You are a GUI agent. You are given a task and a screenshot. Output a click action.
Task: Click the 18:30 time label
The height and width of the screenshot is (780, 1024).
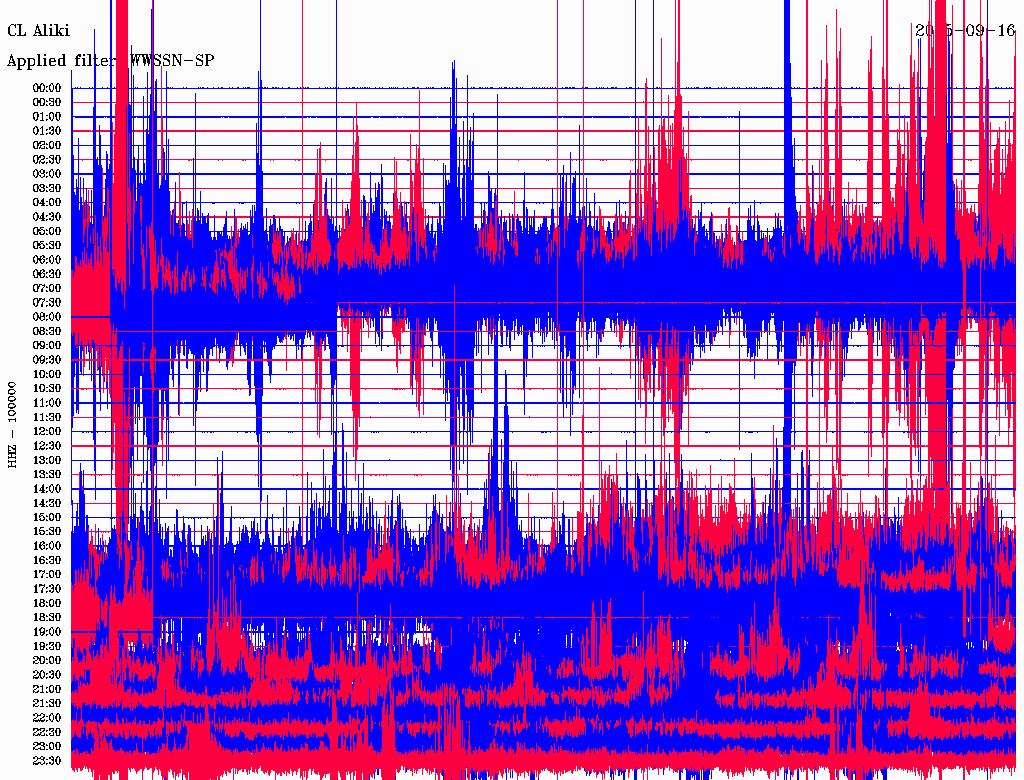[47, 618]
